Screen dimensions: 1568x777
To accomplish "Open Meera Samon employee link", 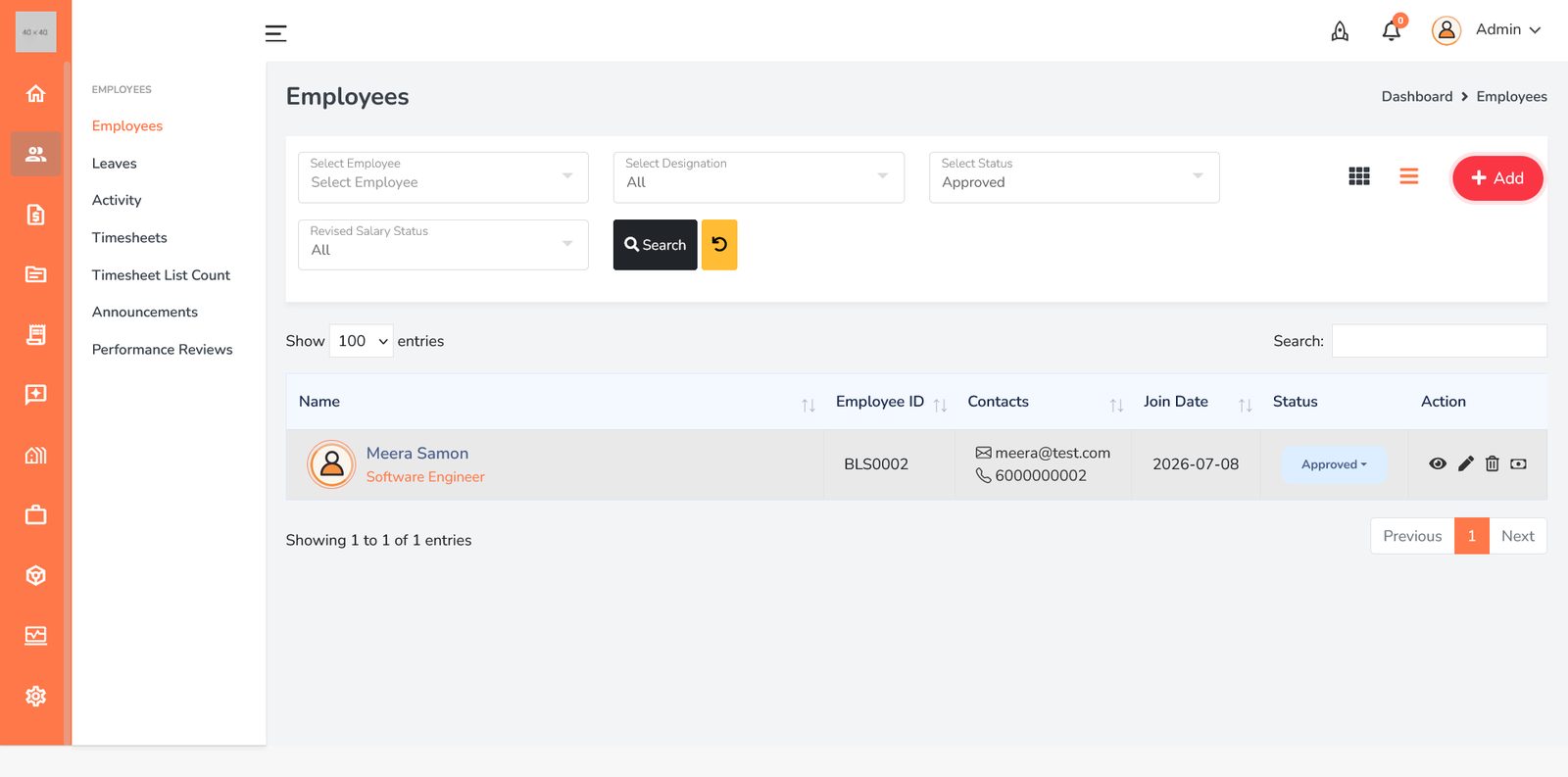I will coord(417,454).
